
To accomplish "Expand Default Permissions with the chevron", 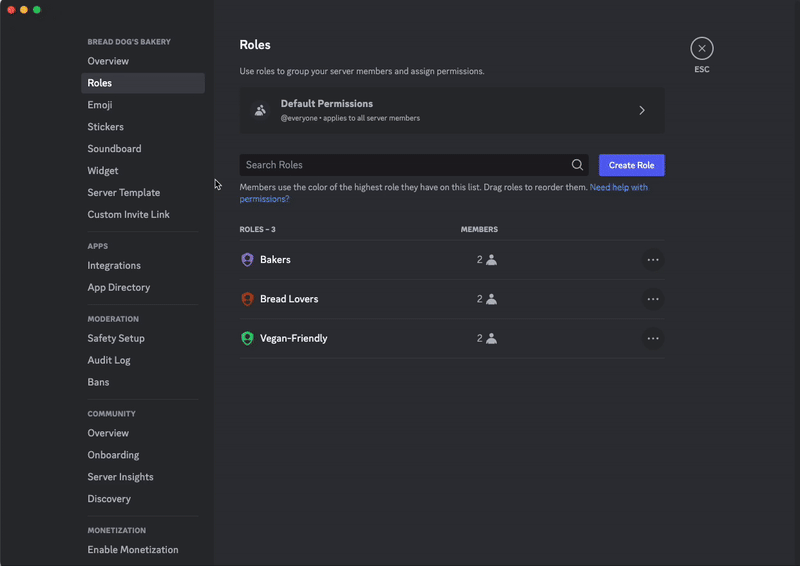I will pos(642,110).
